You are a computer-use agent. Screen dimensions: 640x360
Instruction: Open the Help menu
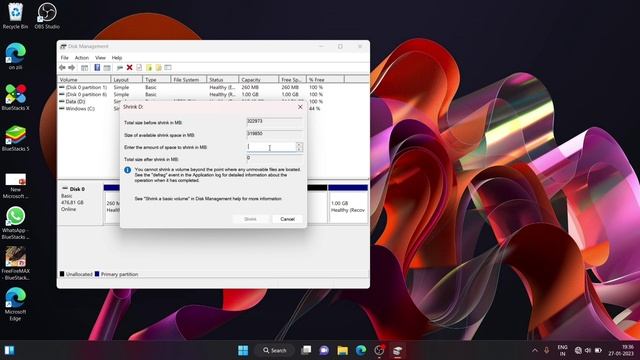point(117,58)
